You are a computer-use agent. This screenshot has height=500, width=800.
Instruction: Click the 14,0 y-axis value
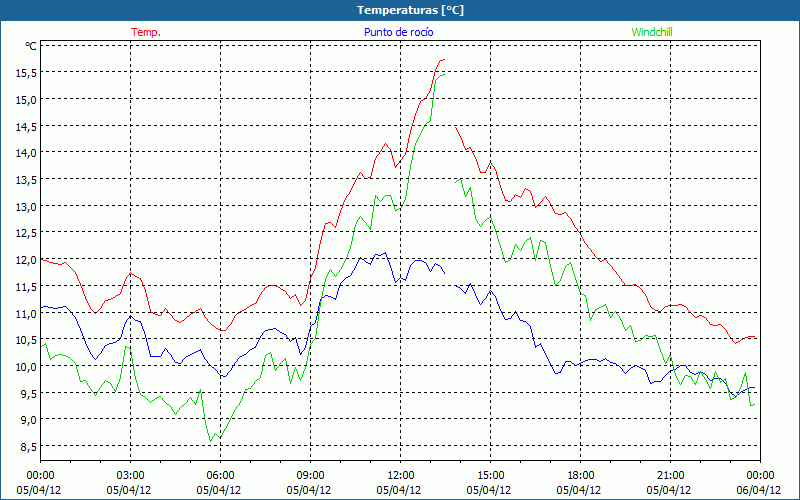click(26, 153)
